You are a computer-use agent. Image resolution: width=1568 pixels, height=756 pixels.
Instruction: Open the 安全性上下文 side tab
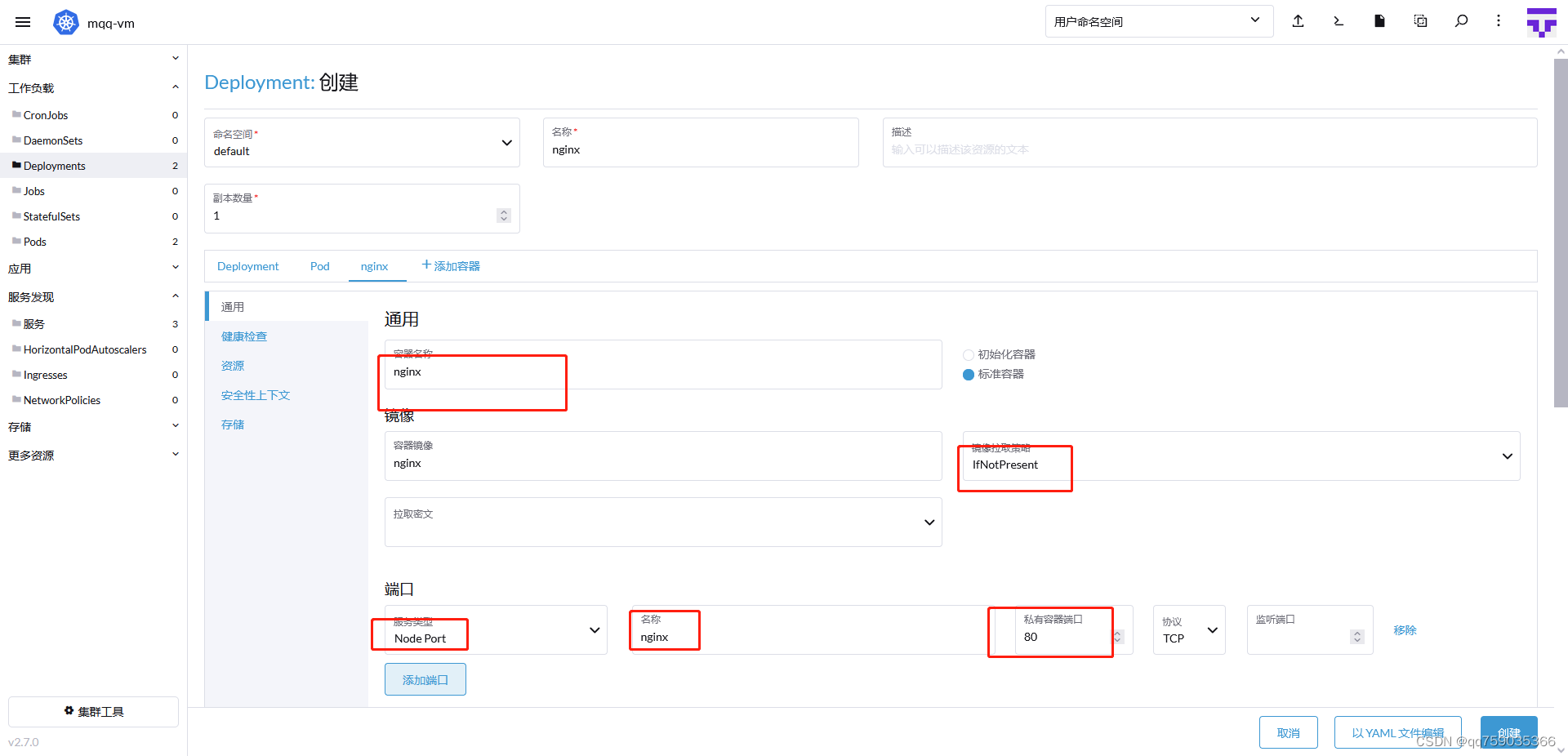pyautogui.click(x=287, y=394)
